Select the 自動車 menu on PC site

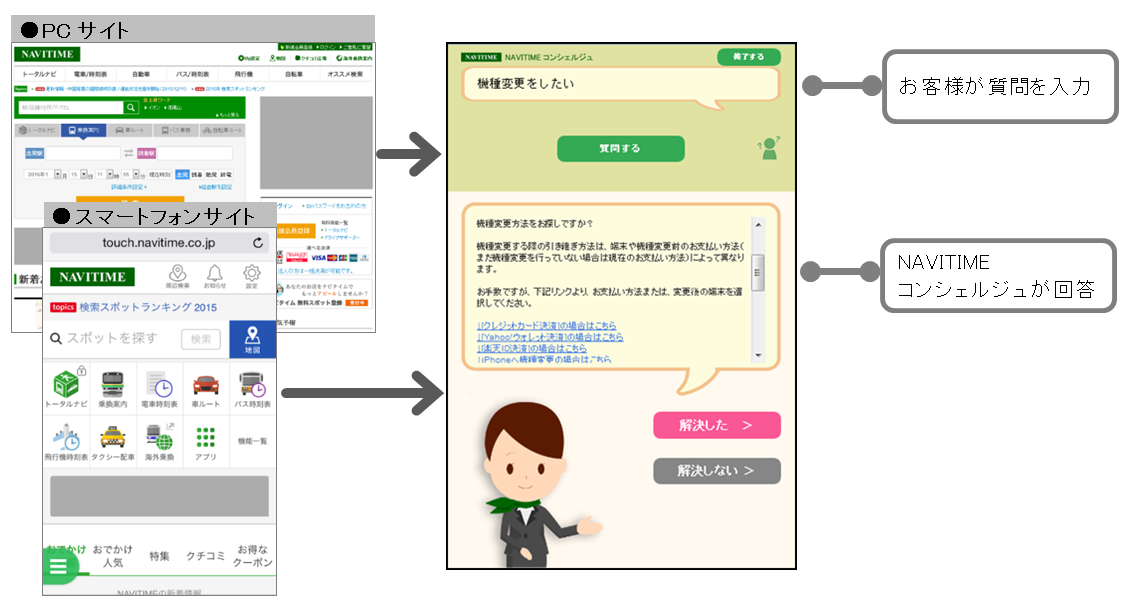click(x=141, y=74)
